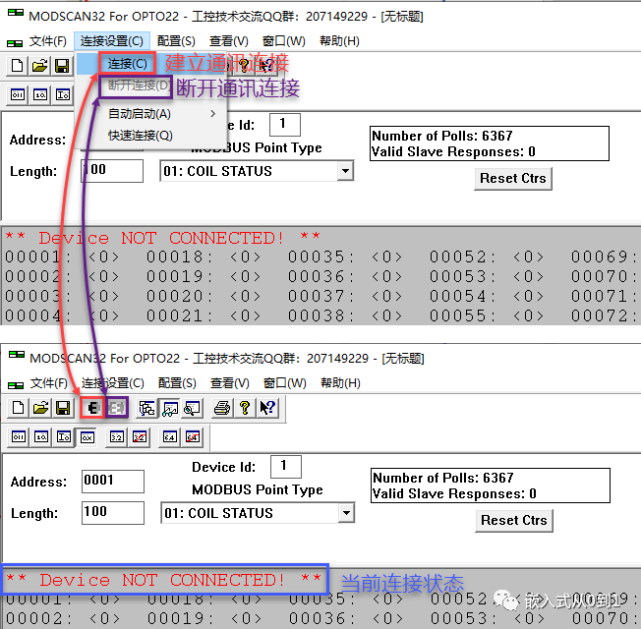Click Number of Polls: 6367 in upper window

[x=442, y=136]
